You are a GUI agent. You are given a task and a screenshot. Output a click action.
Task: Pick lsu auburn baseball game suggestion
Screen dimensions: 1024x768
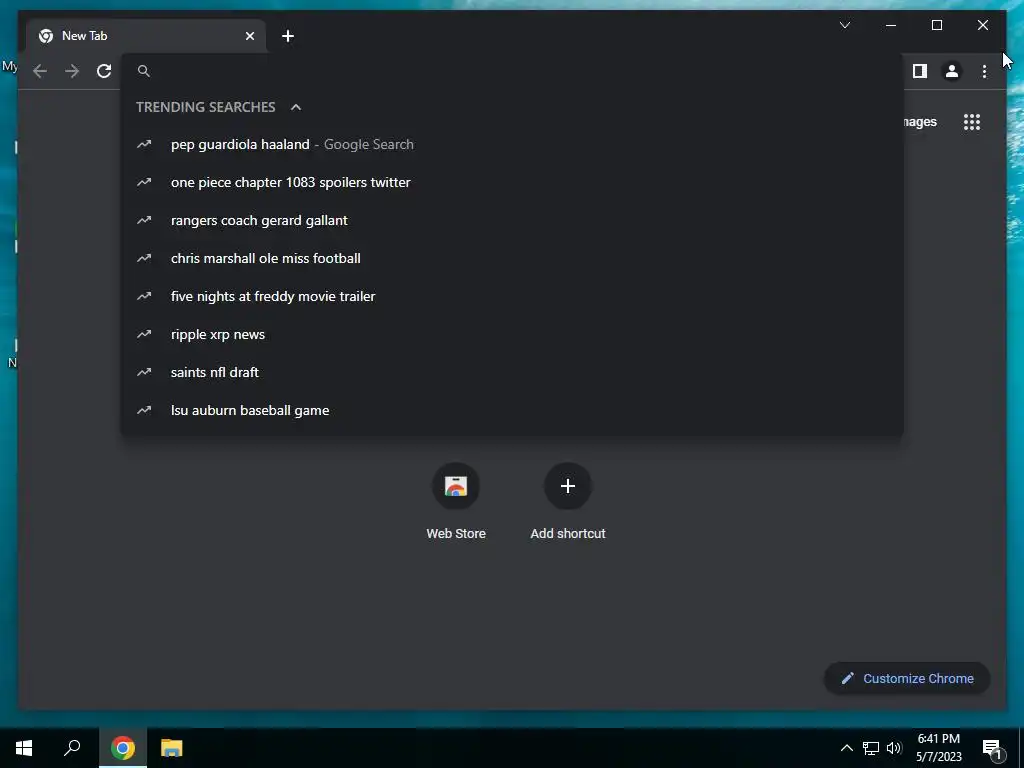(x=512, y=410)
